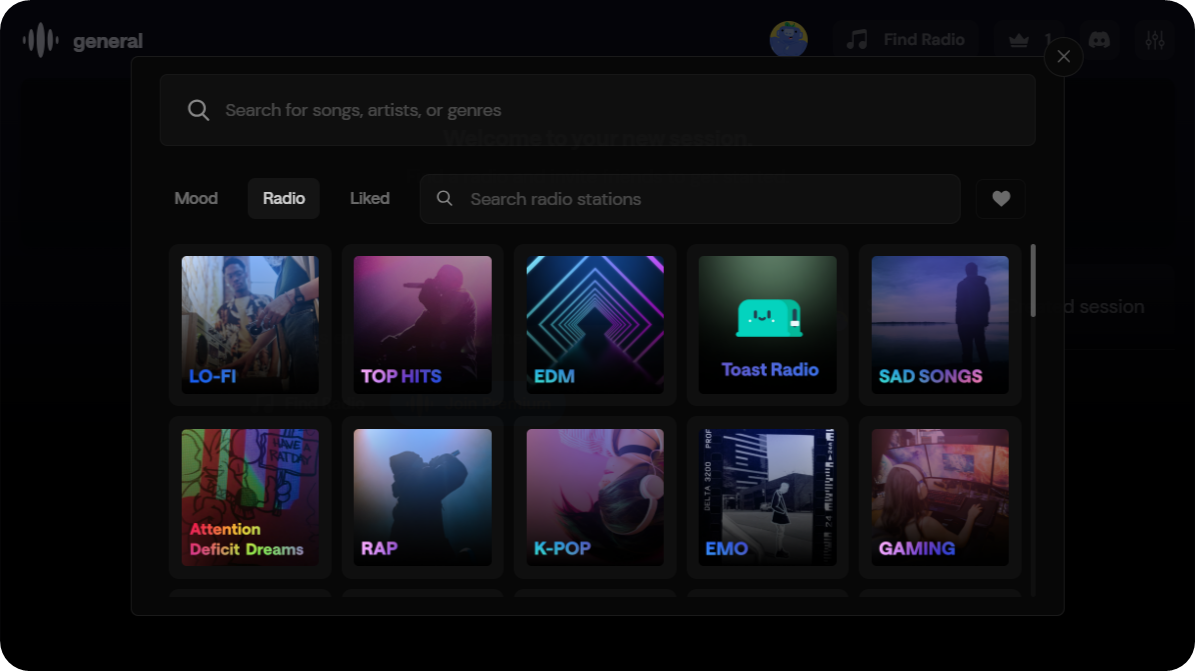Open the audio settings sliders icon

[1154, 39]
